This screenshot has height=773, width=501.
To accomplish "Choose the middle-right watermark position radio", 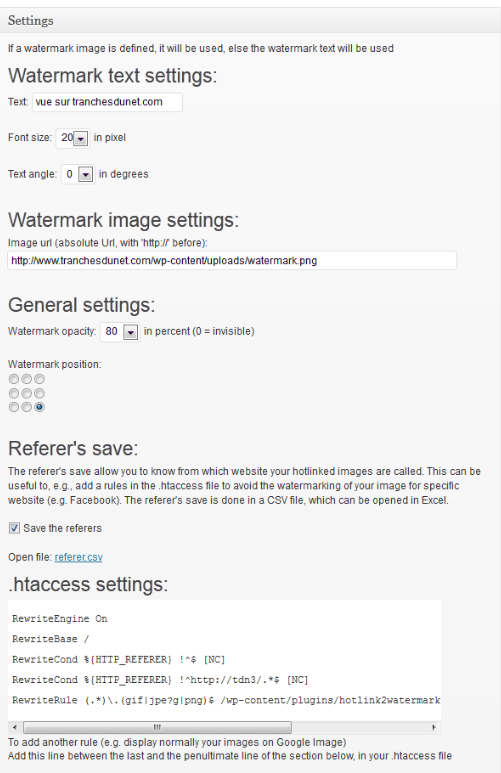I will point(39,393).
